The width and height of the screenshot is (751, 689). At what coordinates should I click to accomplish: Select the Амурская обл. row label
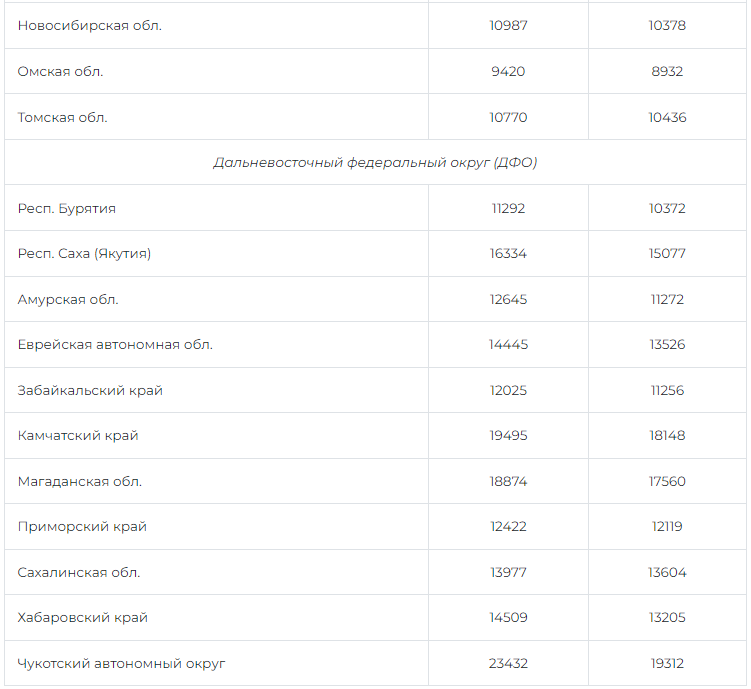[68, 300]
